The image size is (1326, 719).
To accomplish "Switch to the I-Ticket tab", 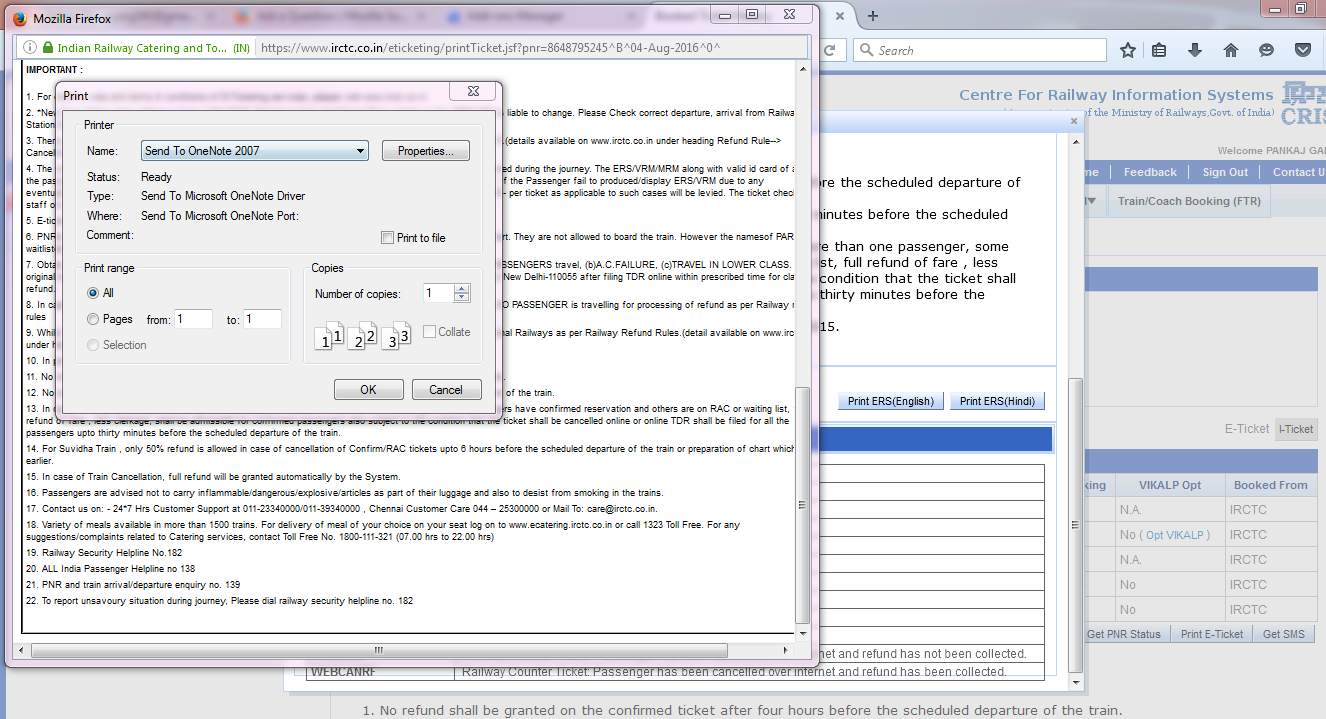I will point(1297,429).
